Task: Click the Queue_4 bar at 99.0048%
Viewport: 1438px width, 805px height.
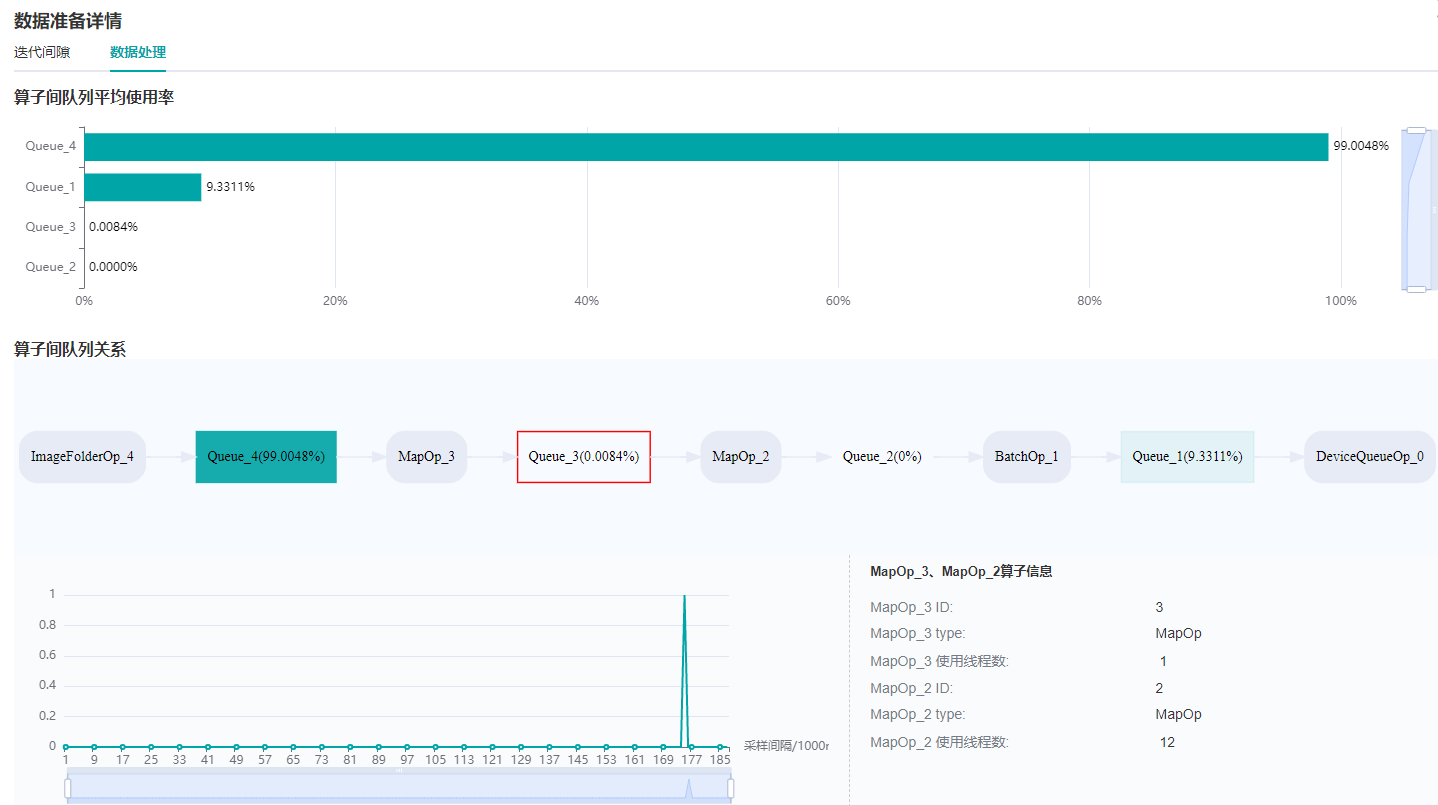Action: coord(705,147)
